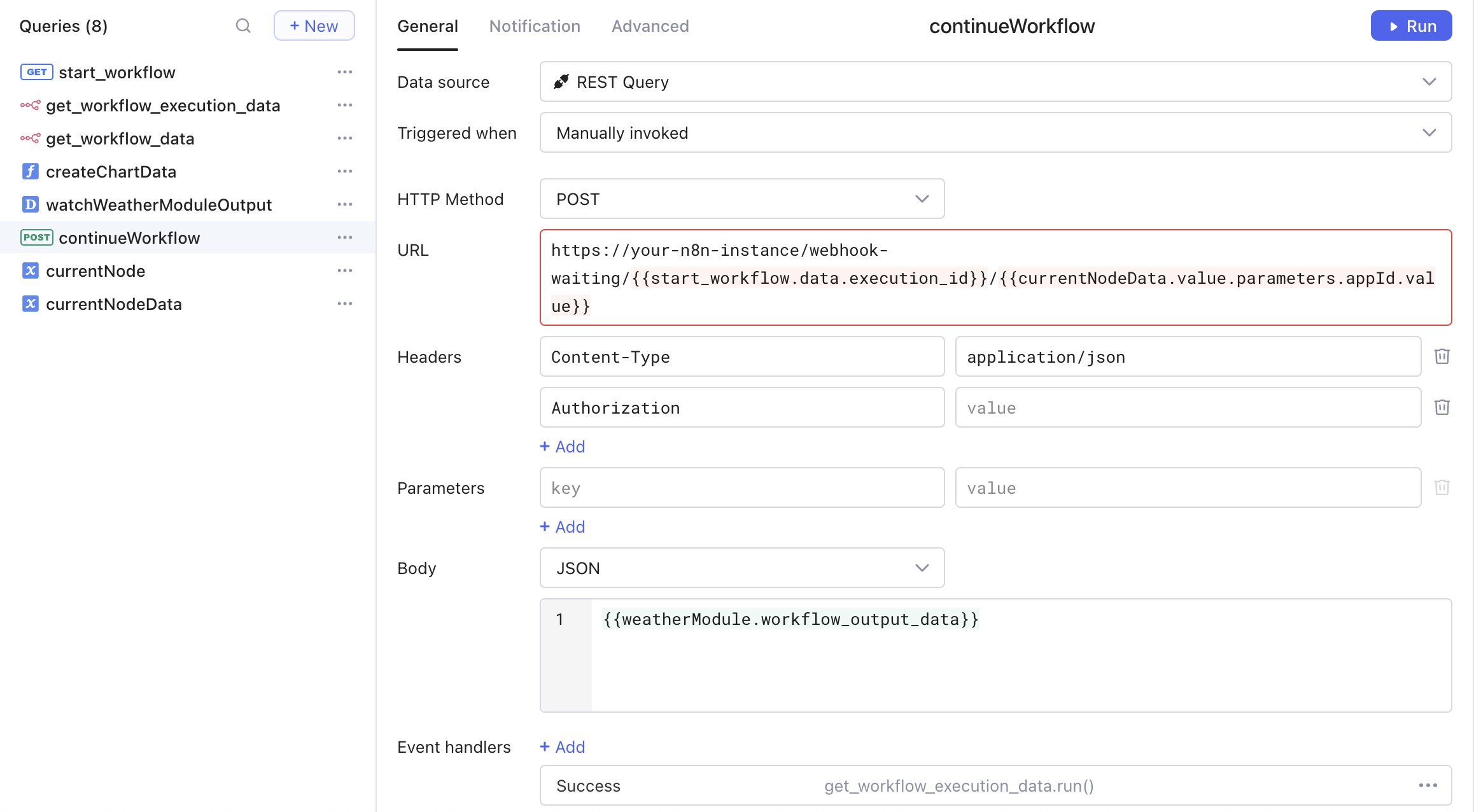Click the Authorization header value field
The image size is (1474, 812).
tap(1188, 407)
